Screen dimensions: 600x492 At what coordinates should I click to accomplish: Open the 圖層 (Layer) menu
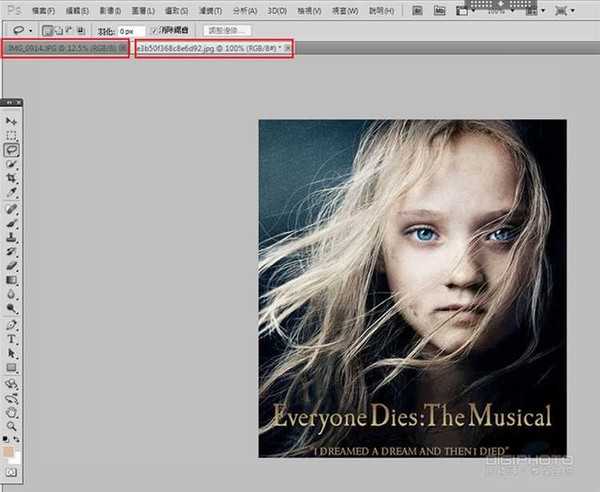[x=141, y=10]
